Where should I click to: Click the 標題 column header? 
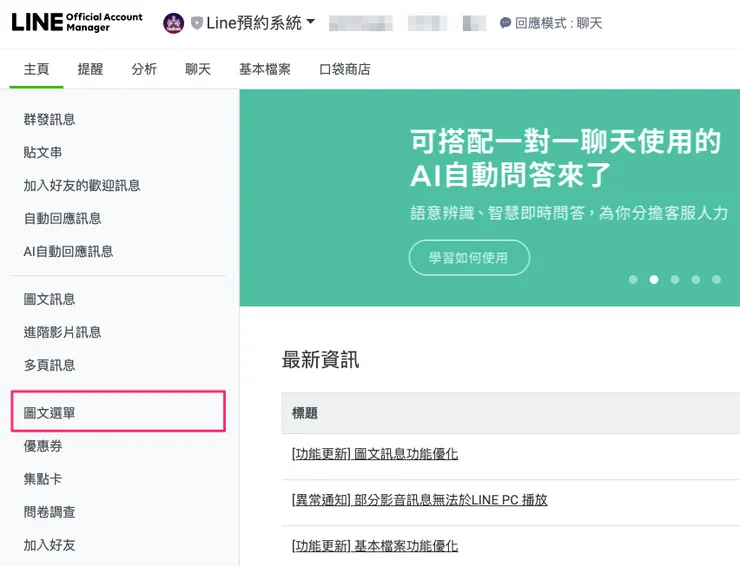coord(305,413)
